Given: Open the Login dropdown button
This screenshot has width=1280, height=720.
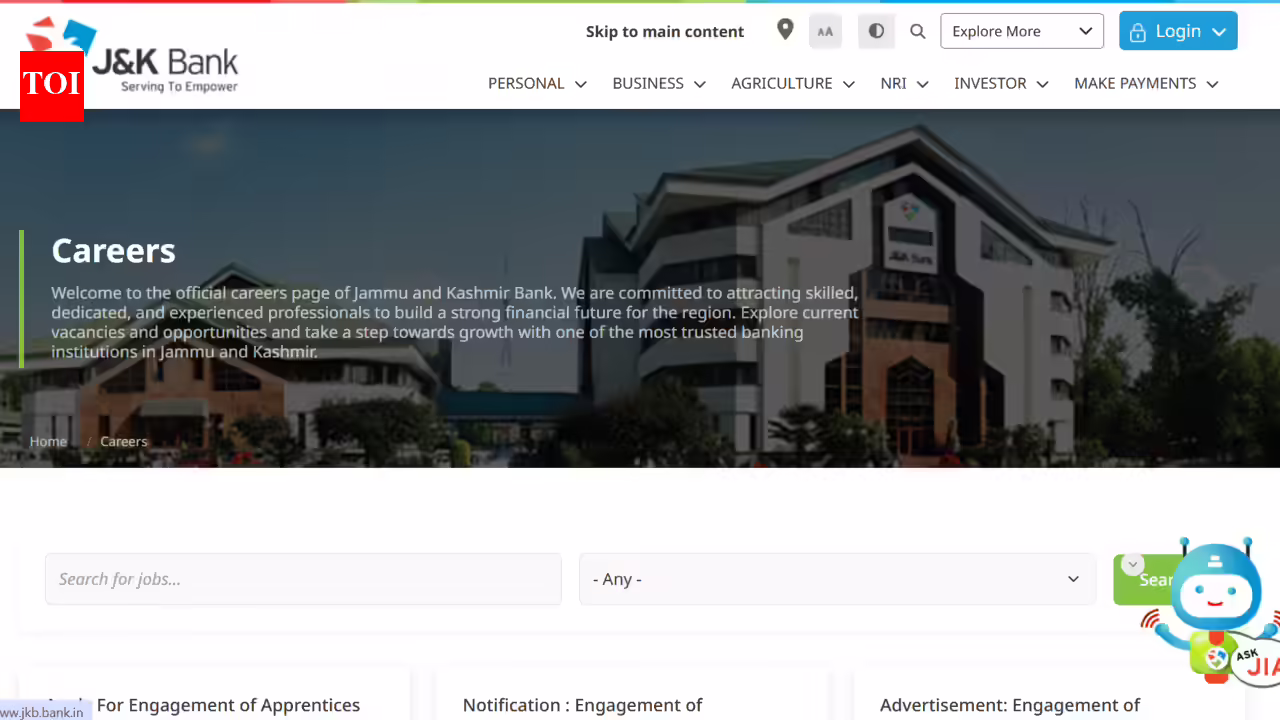Looking at the screenshot, I should (x=1177, y=31).
